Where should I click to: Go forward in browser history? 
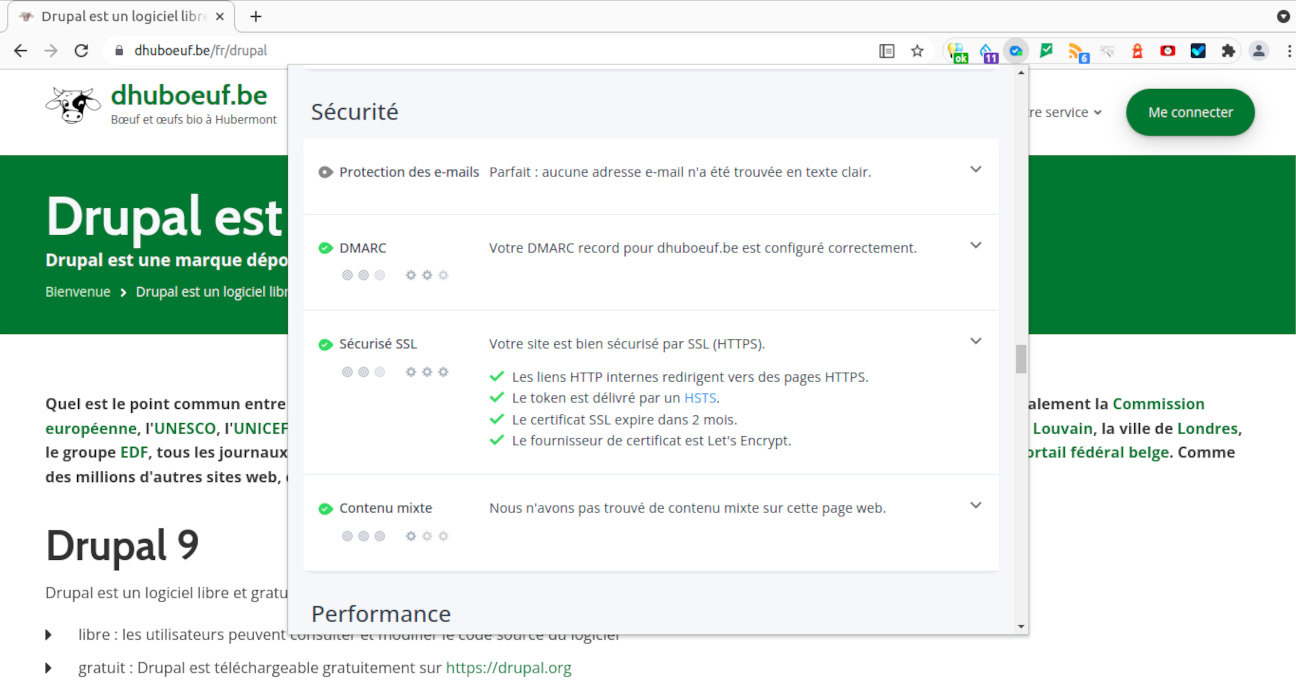[51, 51]
